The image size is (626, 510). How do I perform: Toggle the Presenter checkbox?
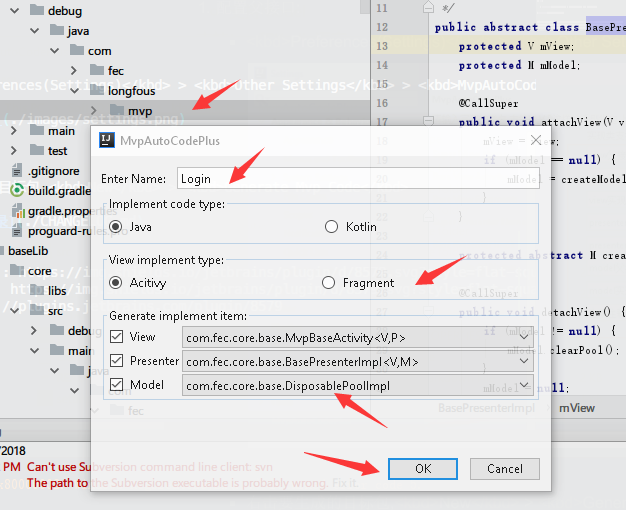tap(116, 361)
